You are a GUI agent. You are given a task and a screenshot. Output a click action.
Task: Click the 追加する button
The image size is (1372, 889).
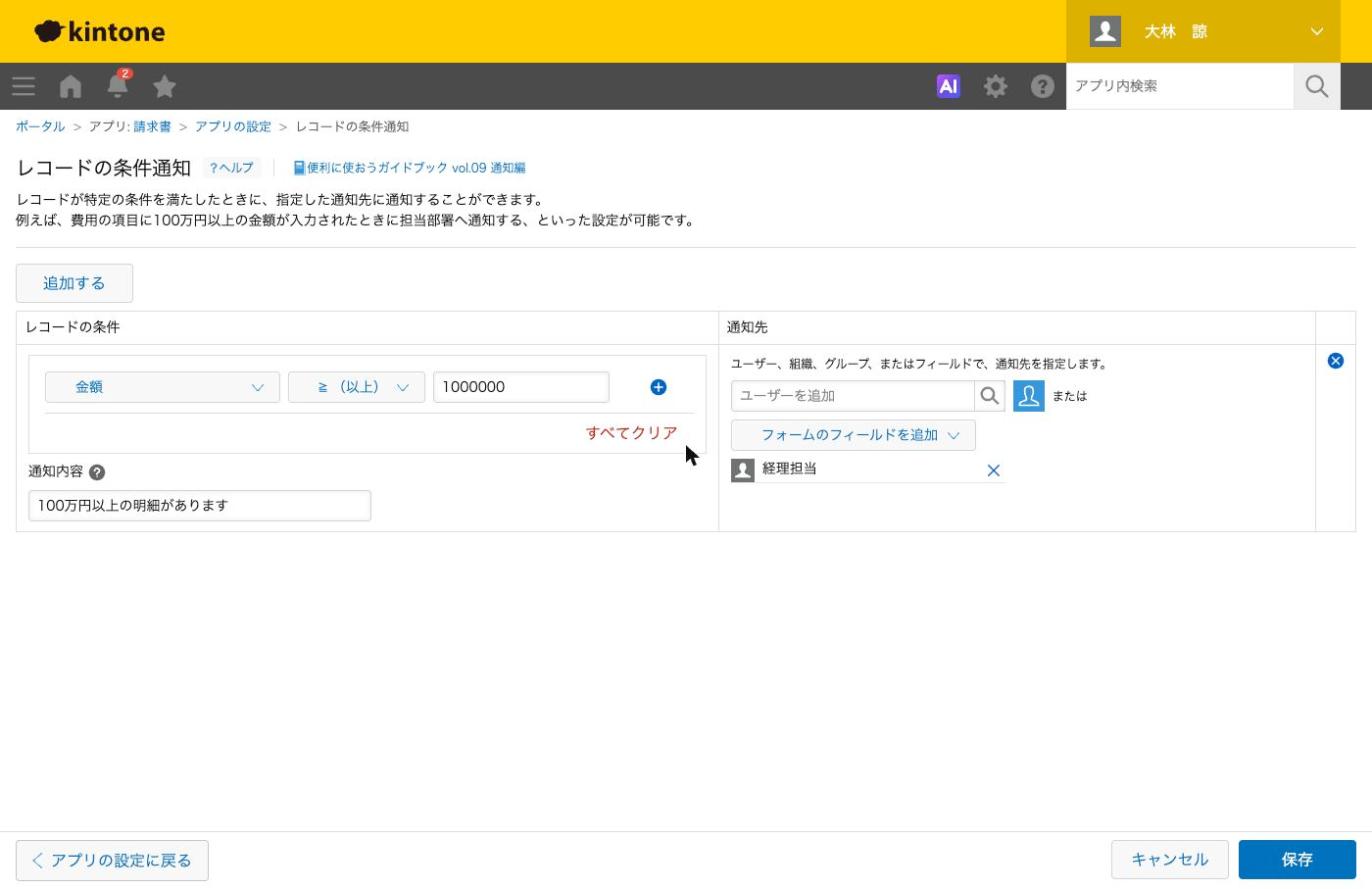74,283
